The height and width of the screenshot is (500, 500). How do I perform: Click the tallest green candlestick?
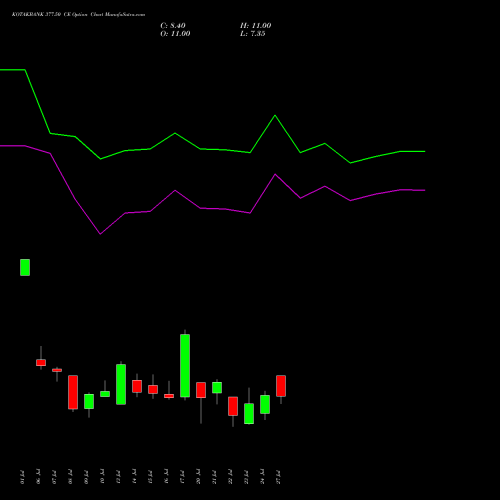tap(185, 366)
